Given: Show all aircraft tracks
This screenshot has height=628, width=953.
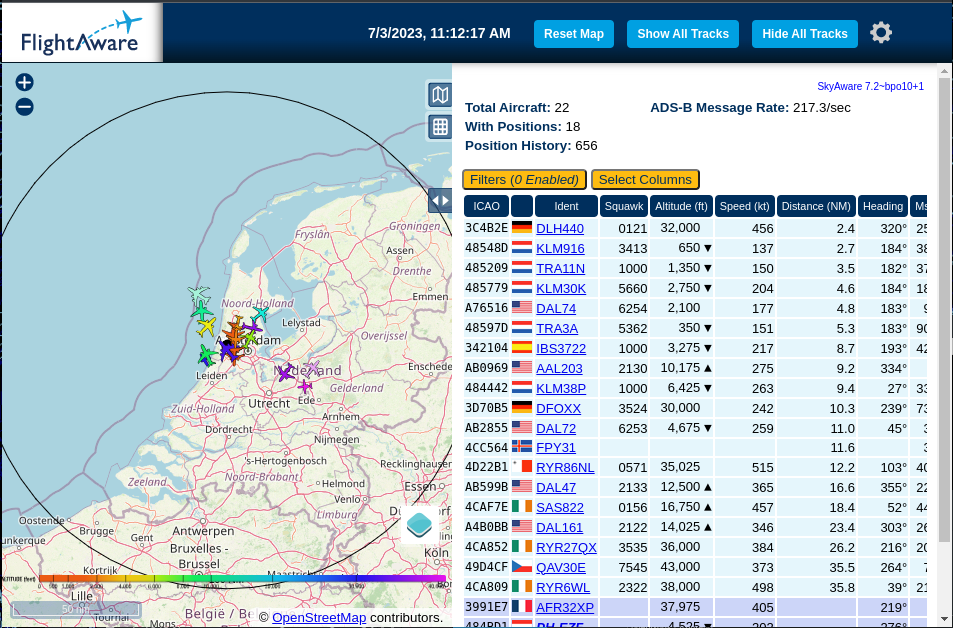Looking at the screenshot, I should point(683,34).
